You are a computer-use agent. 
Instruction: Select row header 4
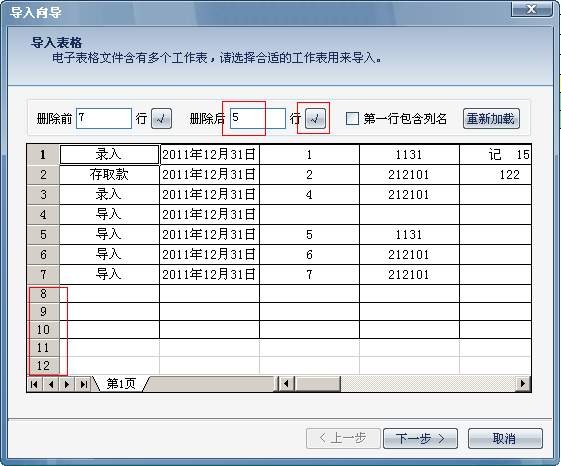43,215
